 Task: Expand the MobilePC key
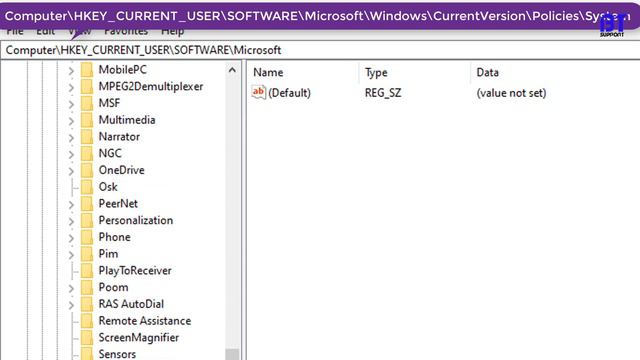point(71,71)
